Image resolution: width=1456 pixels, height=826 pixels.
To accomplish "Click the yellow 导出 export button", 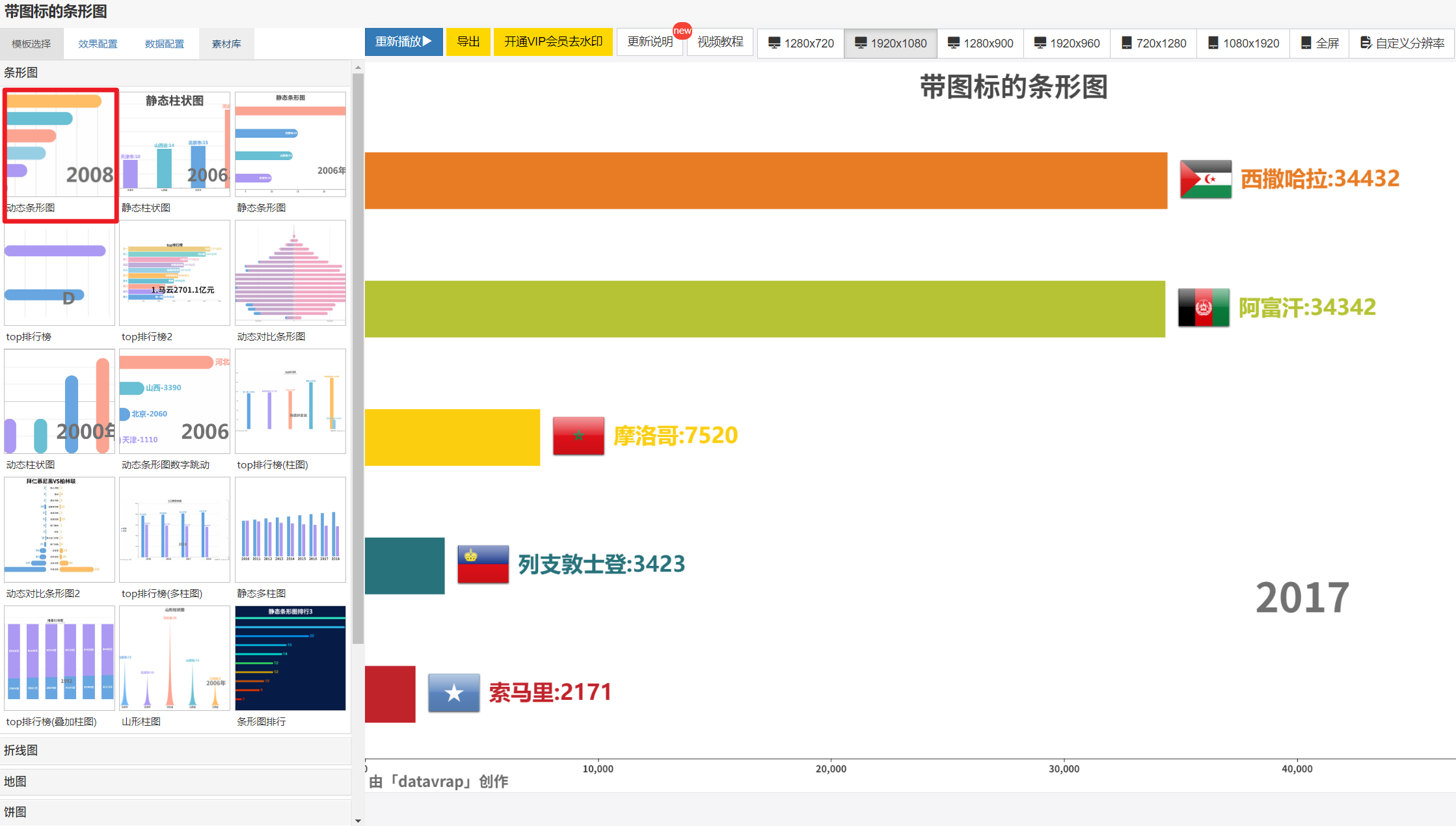I will pos(468,42).
